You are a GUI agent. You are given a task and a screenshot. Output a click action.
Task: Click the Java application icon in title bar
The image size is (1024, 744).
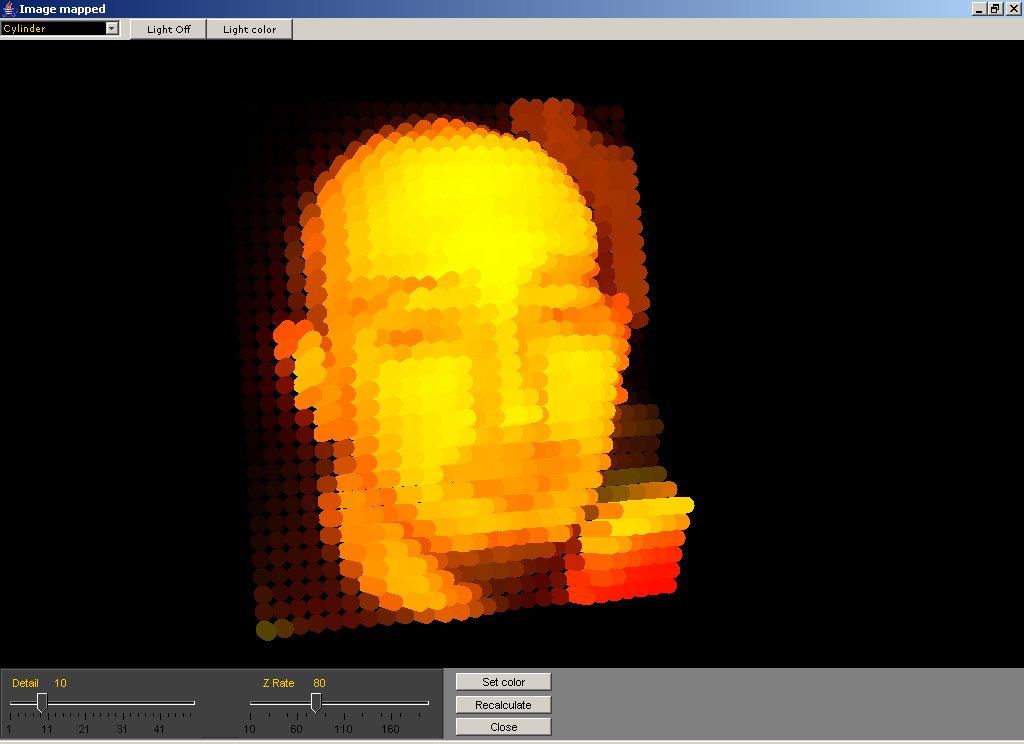coord(9,9)
